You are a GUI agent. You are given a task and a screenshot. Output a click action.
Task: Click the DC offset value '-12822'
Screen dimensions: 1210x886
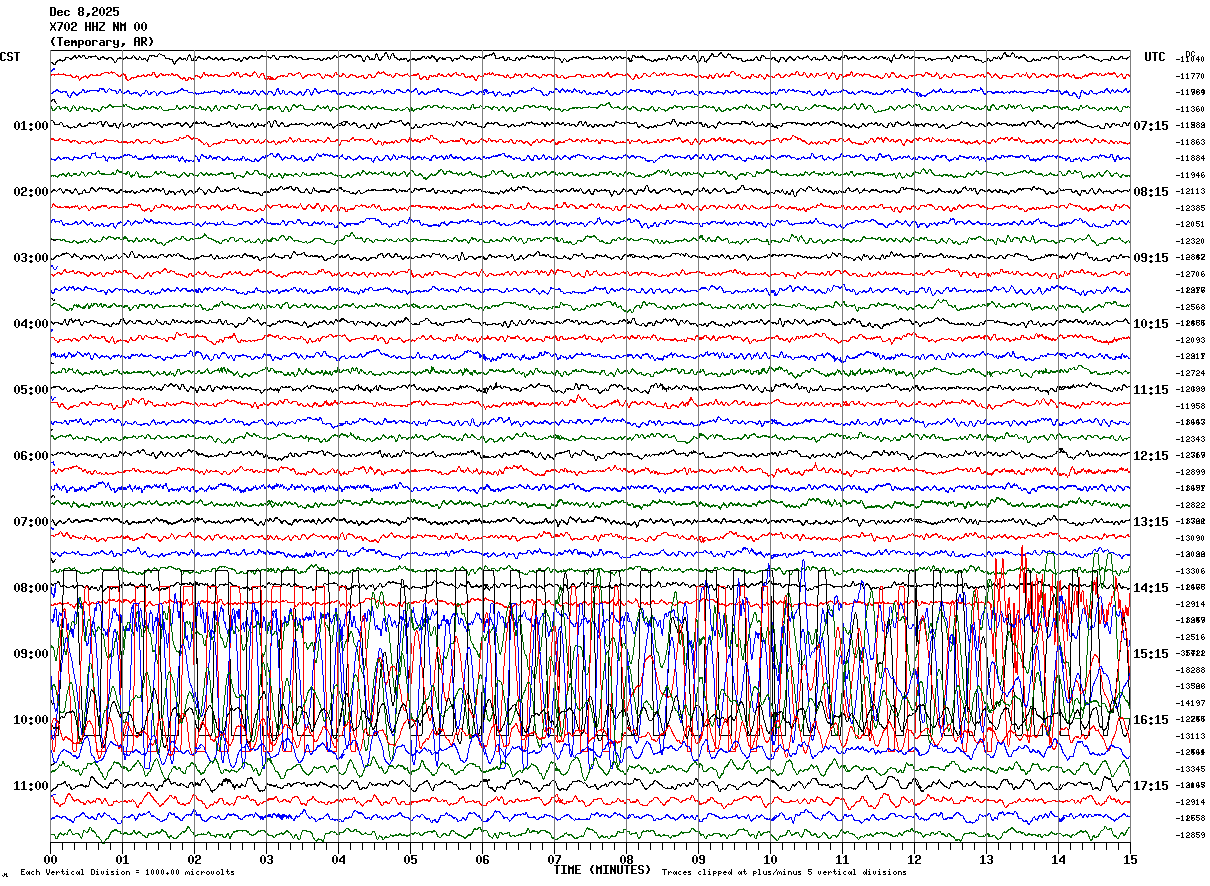tap(1190, 506)
